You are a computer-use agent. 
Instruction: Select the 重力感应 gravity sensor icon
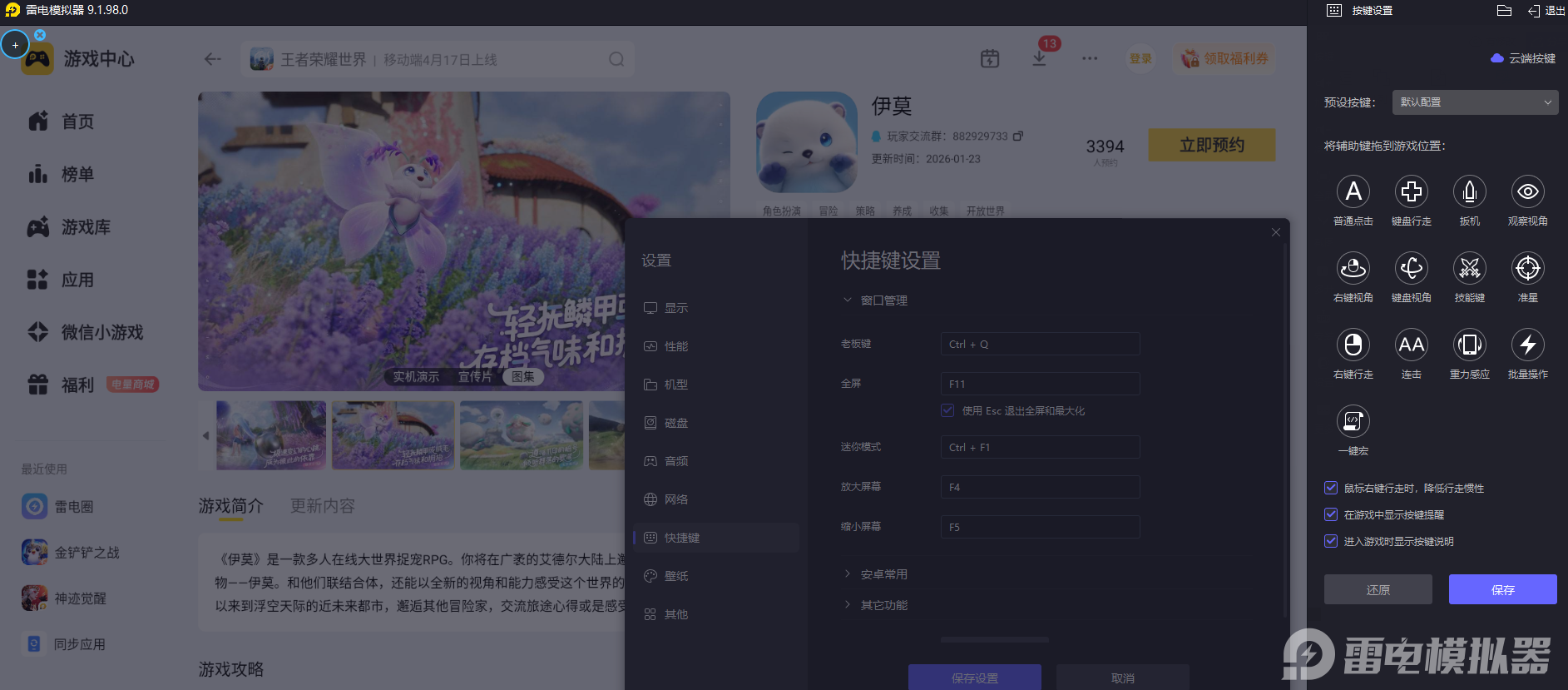pyautogui.click(x=1470, y=345)
